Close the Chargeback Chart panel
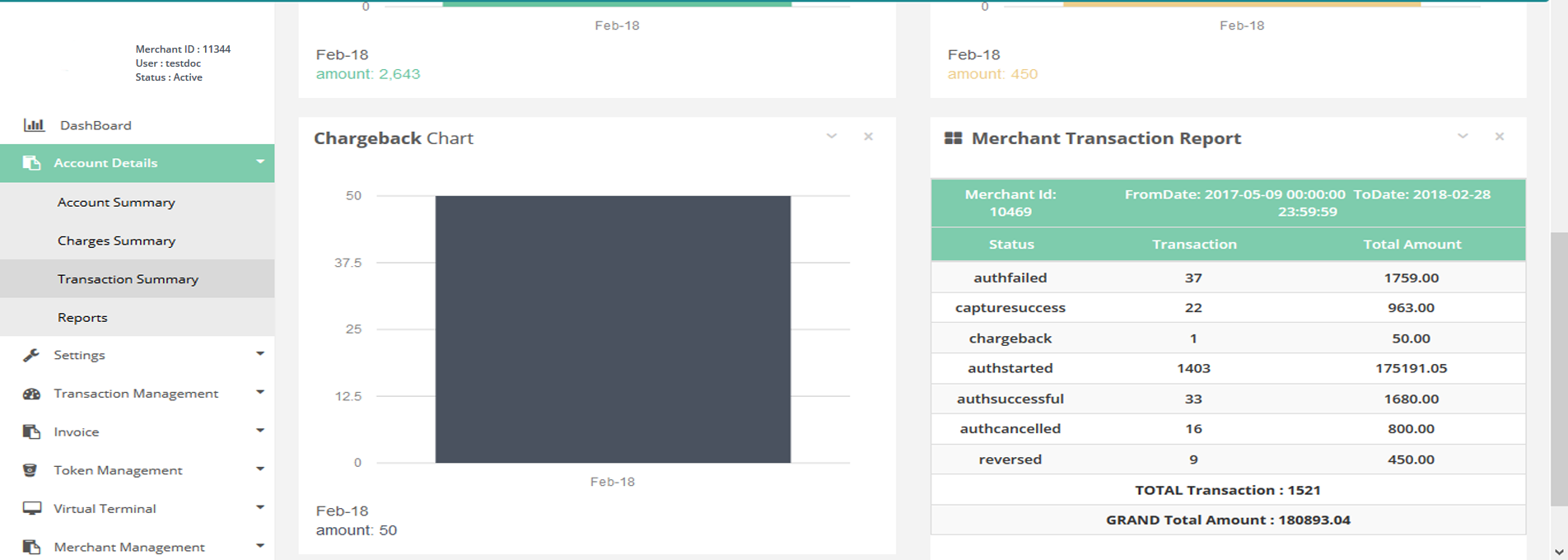Image resolution: width=1568 pixels, height=560 pixels. pyautogui.click(x=868, y=137)
